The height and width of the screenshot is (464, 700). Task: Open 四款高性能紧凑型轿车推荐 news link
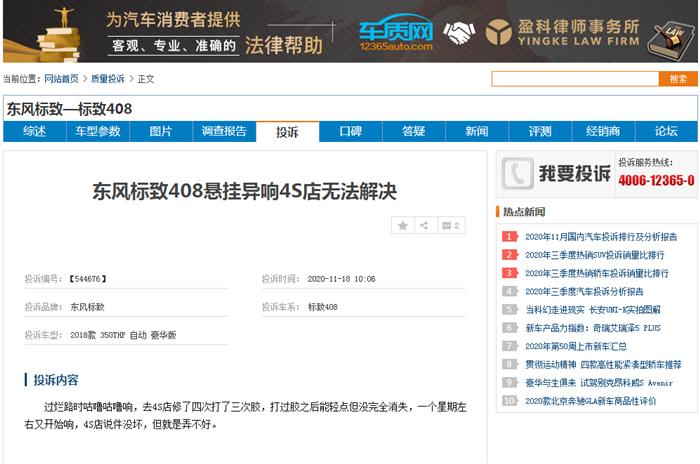tap(603, 365)
